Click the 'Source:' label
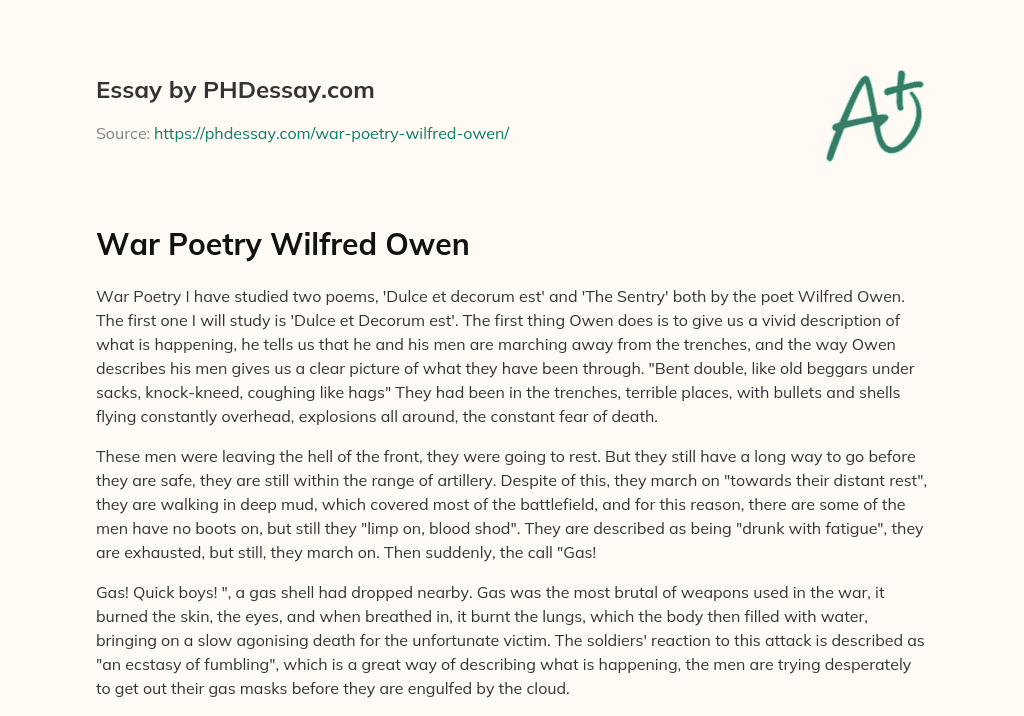Viewport: 1024px width, 716px height. (122, 133)
